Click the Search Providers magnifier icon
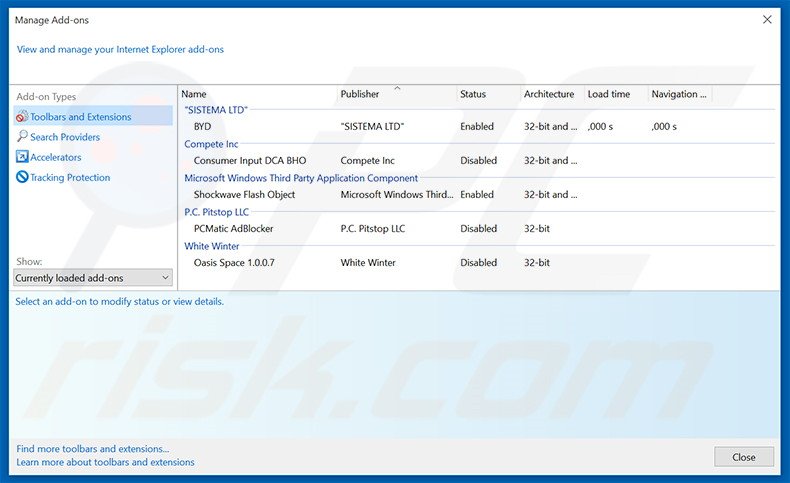Viewport: 790px width, 483px height. (x=22, y=137)
